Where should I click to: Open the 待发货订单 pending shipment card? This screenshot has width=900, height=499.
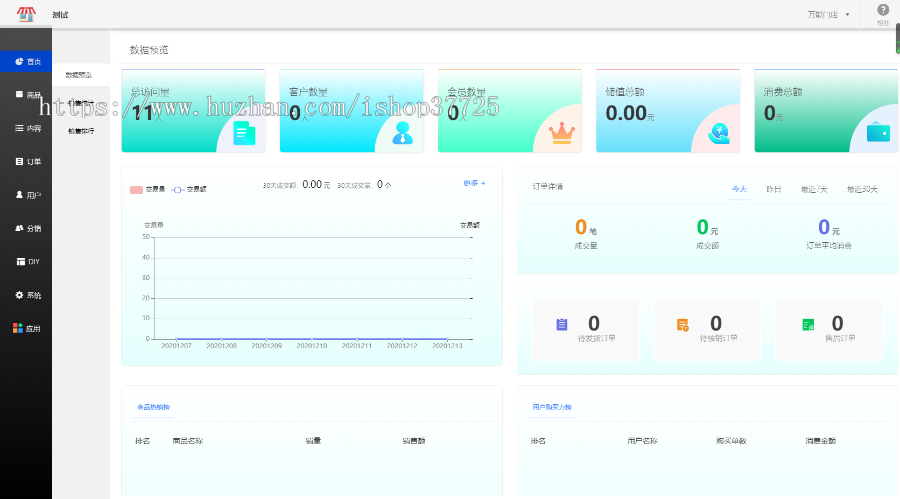point(586,329)
